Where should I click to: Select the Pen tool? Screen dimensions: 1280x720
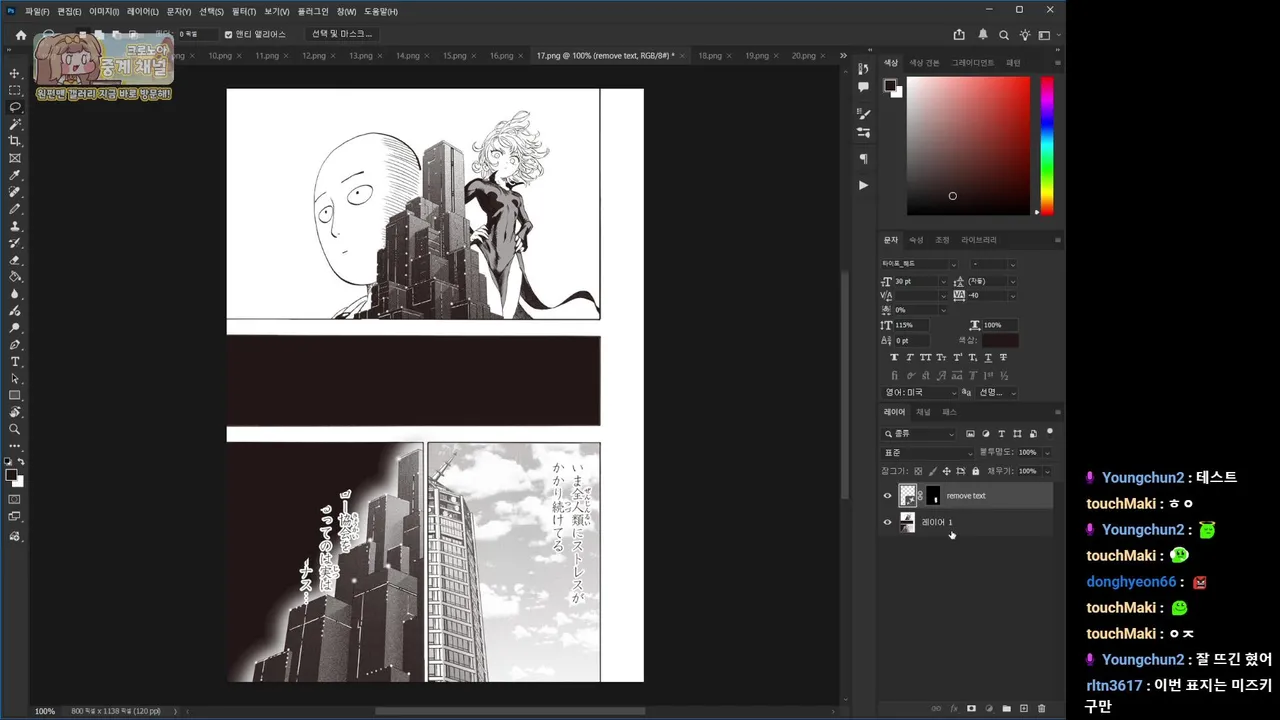(15, 344)
